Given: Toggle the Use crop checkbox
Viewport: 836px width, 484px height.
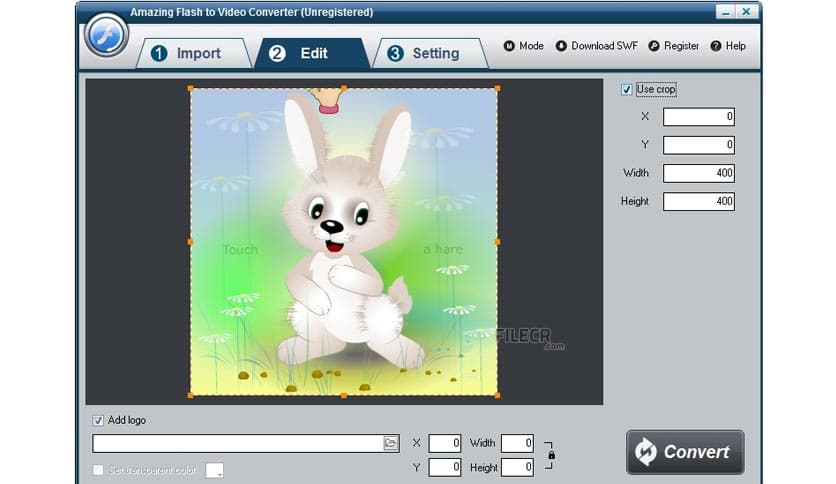Looking at the screenshot, I should coord(626,90).
